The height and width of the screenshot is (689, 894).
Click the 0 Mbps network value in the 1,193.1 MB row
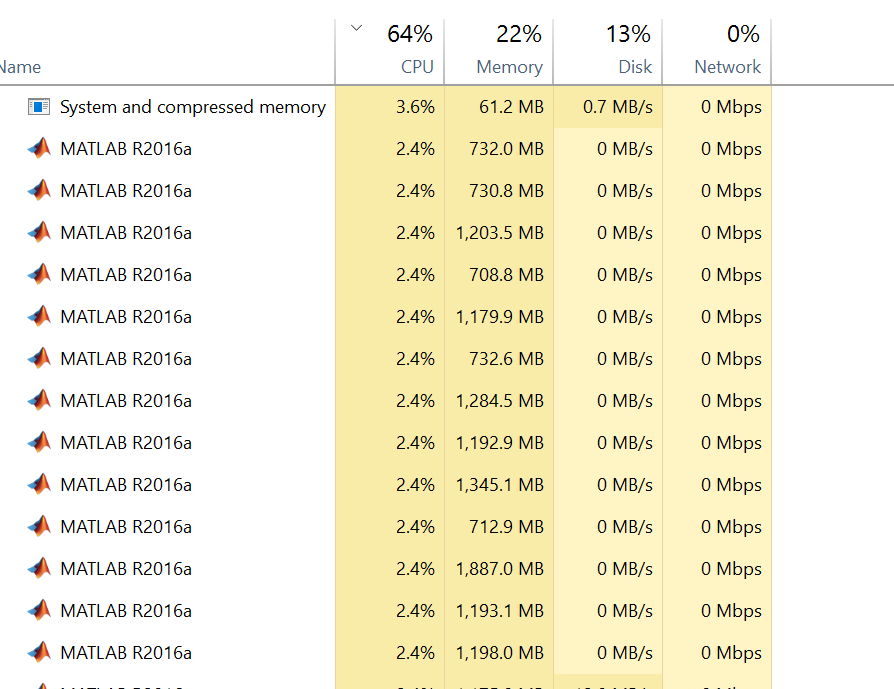732,611
